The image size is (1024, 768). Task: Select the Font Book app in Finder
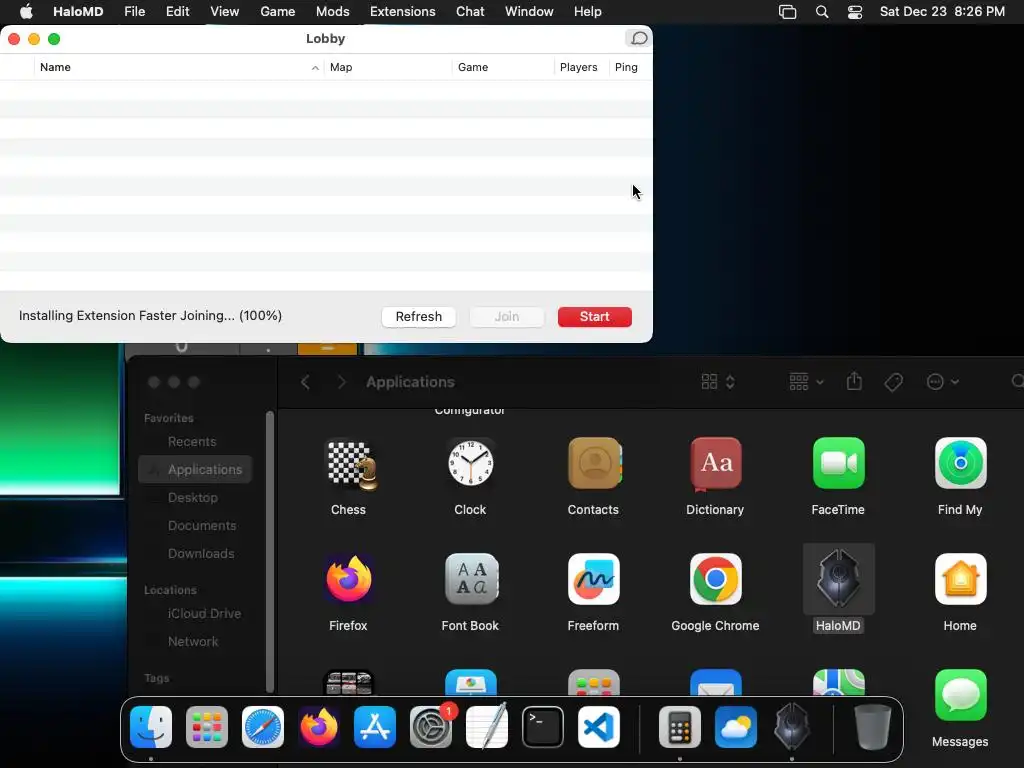[470, 579]
